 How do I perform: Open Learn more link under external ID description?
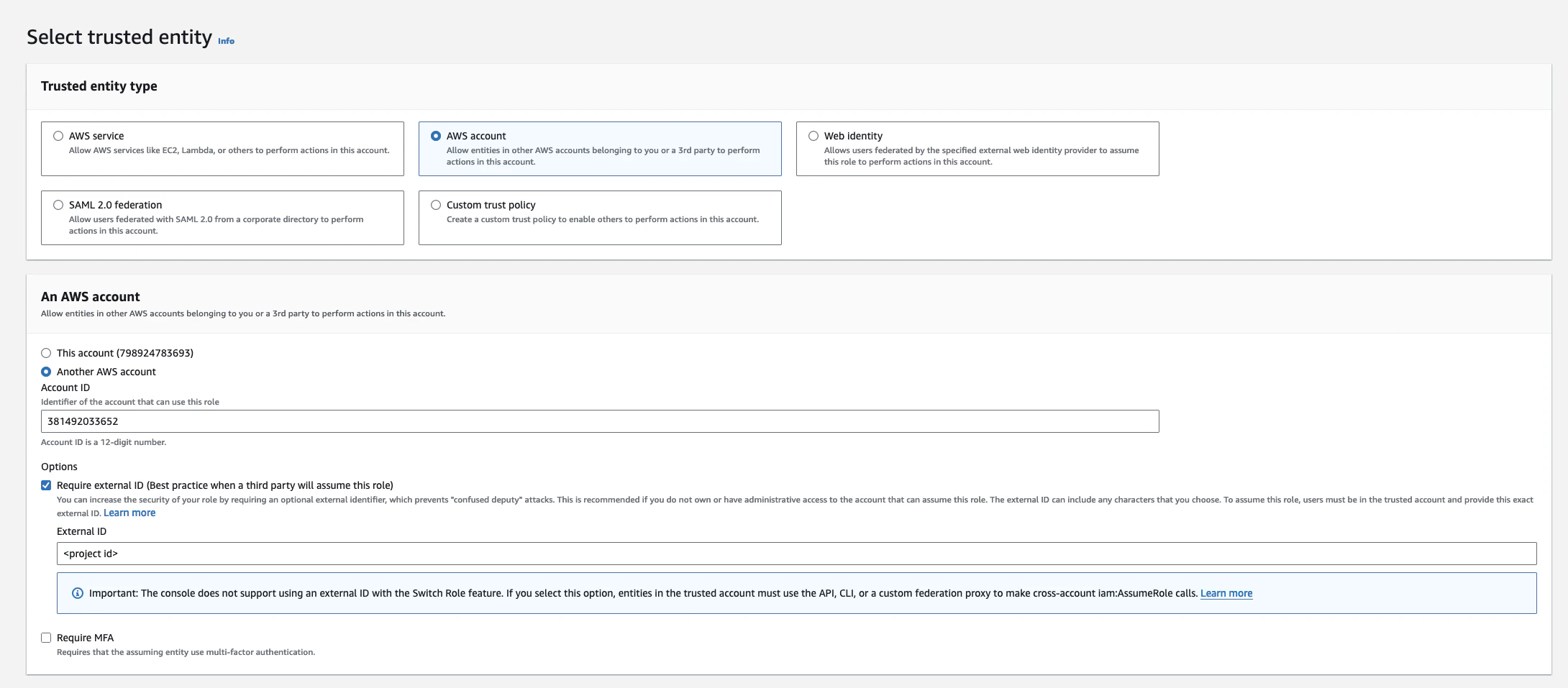pyautogui.click(x=129, y=513)
